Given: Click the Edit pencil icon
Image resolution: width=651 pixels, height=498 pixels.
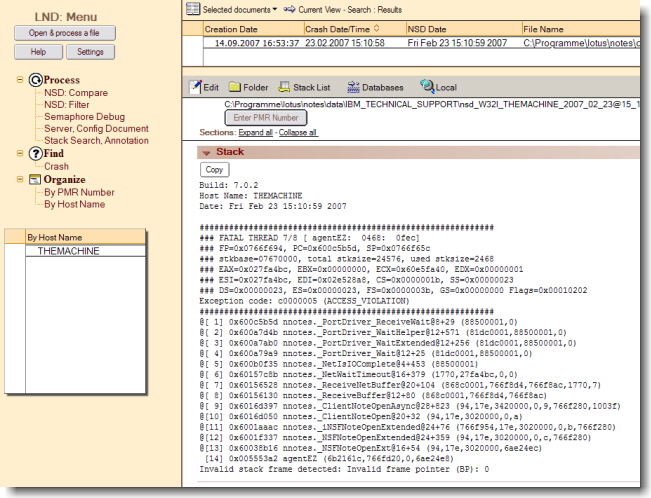Looking at the screenshot, I should (195, 87).
